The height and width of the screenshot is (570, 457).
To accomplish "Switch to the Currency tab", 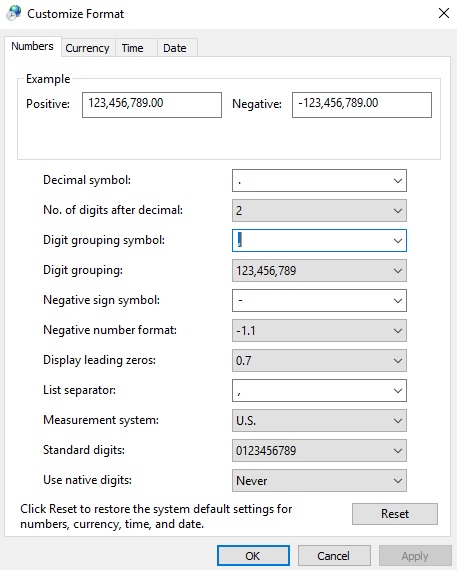I will coord(87,48).
